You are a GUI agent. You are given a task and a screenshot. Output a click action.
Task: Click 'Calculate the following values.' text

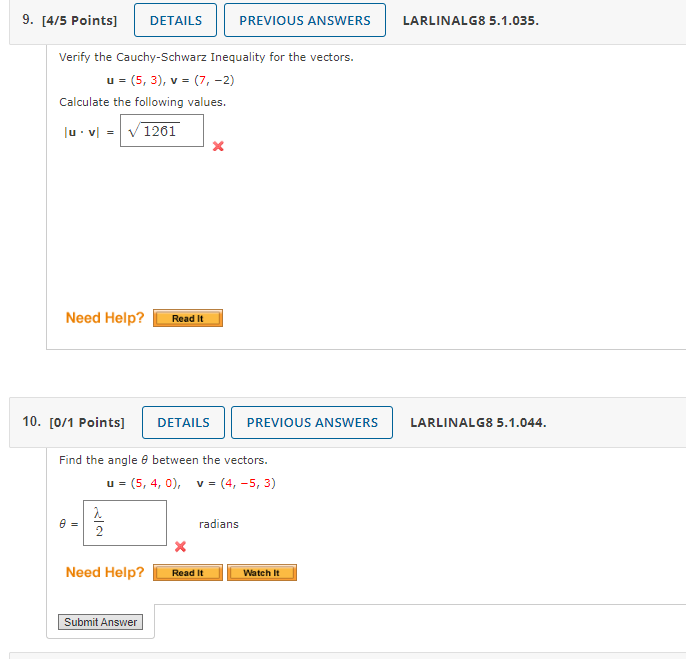143,102
